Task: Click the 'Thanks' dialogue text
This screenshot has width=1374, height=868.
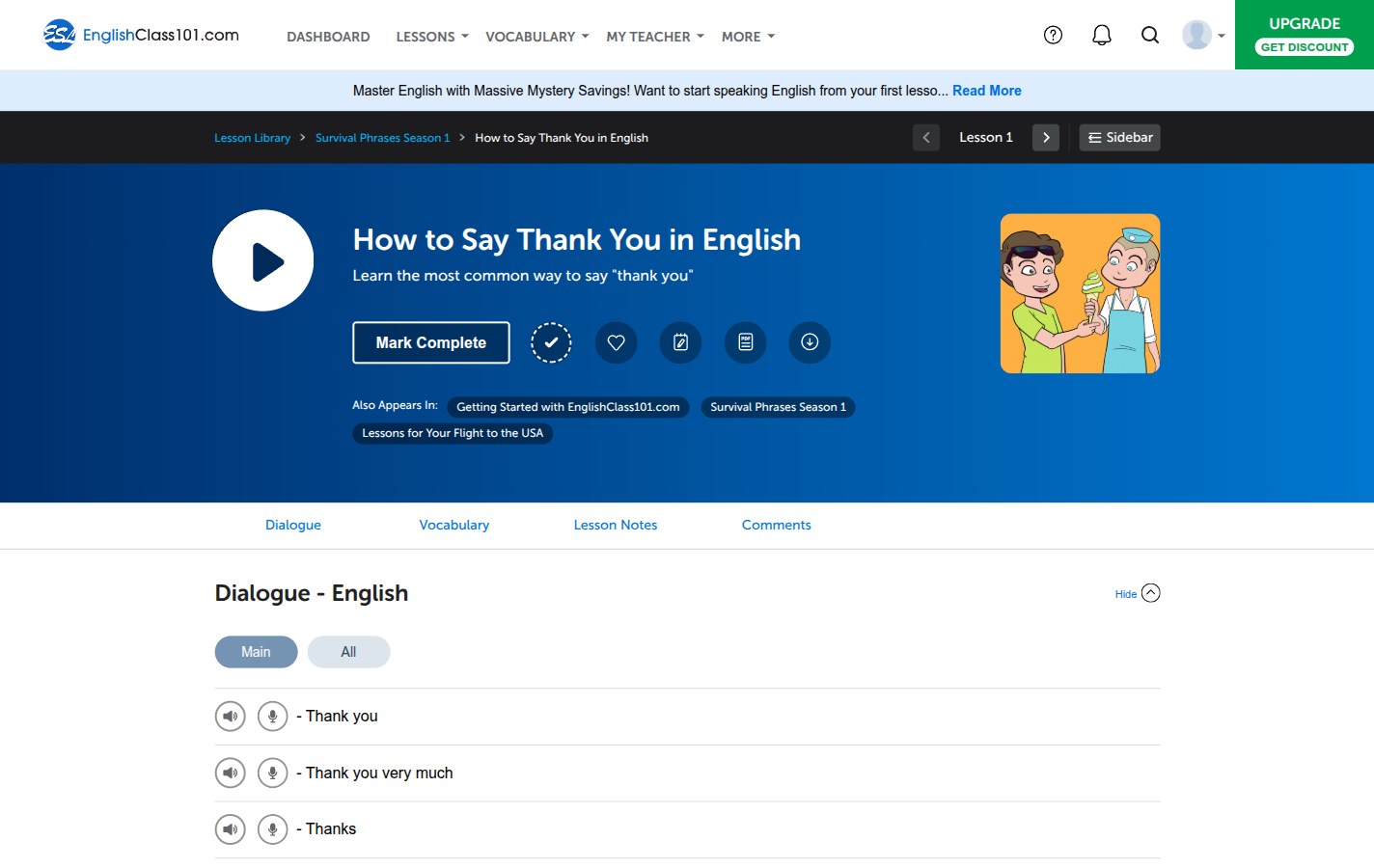Action: coord(331,829)
